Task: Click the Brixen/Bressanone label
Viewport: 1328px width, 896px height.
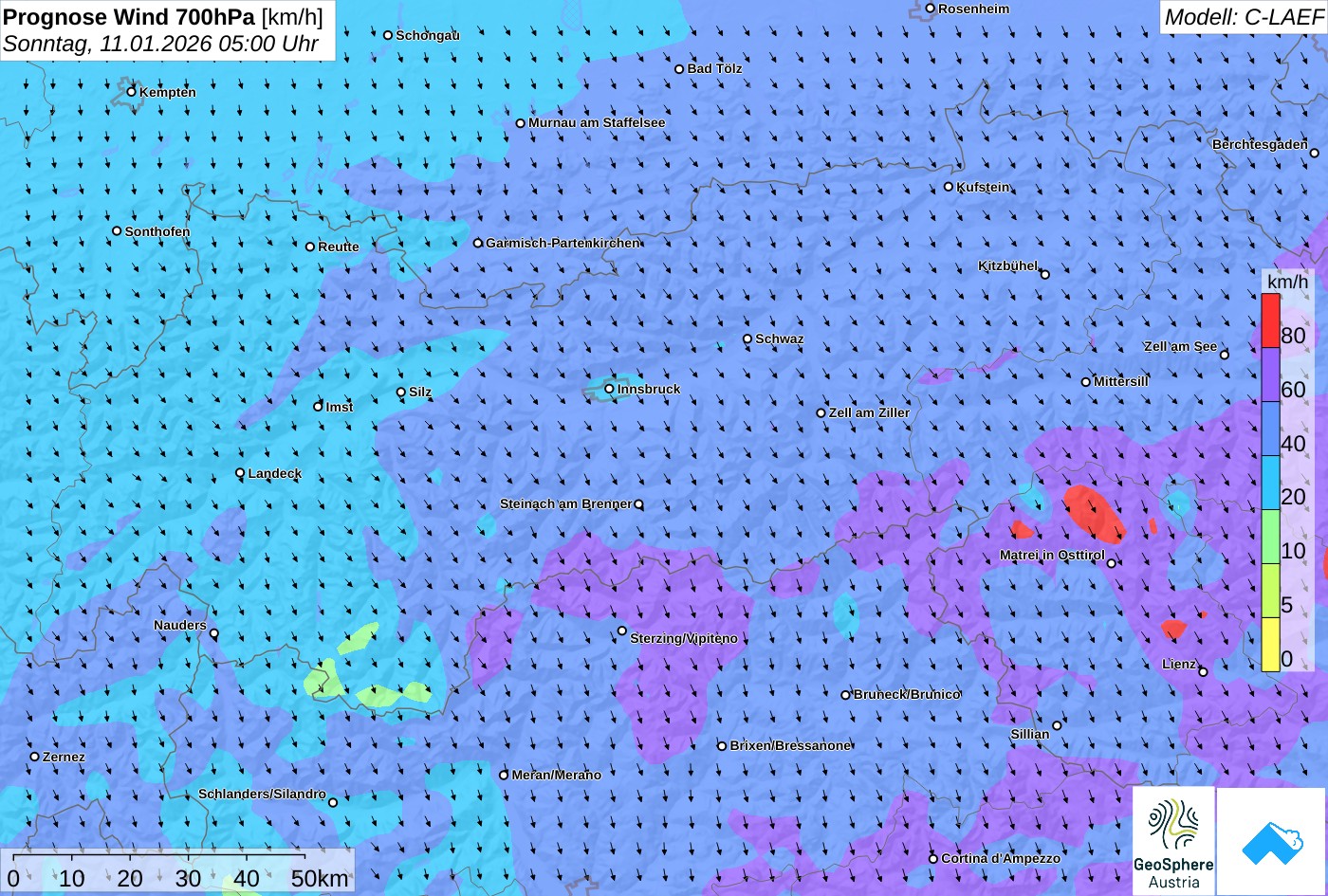Action: pyautogui.click(x=790, y=745)
